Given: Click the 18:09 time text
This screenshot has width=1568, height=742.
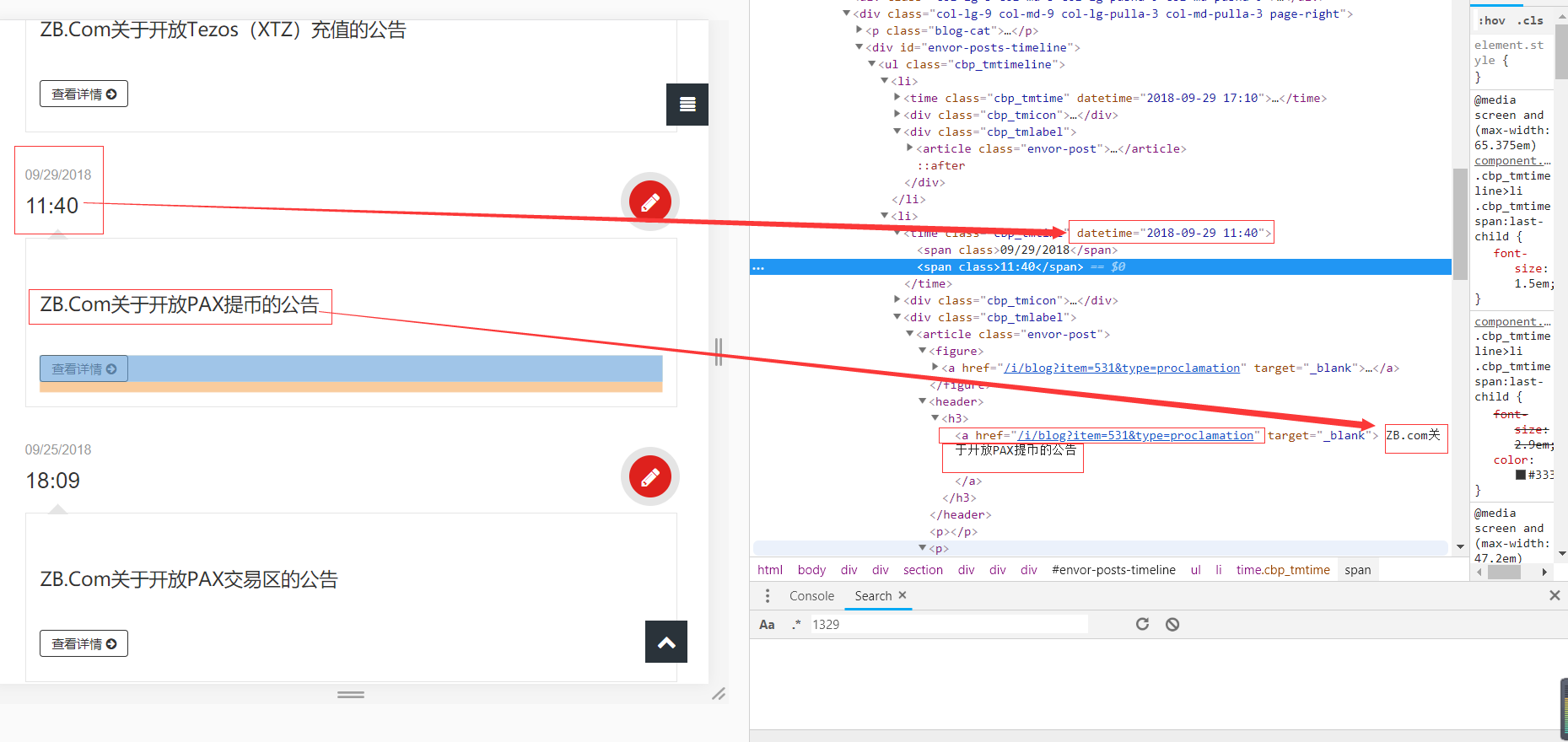Looking at the screenshot, I should point(52,481).
